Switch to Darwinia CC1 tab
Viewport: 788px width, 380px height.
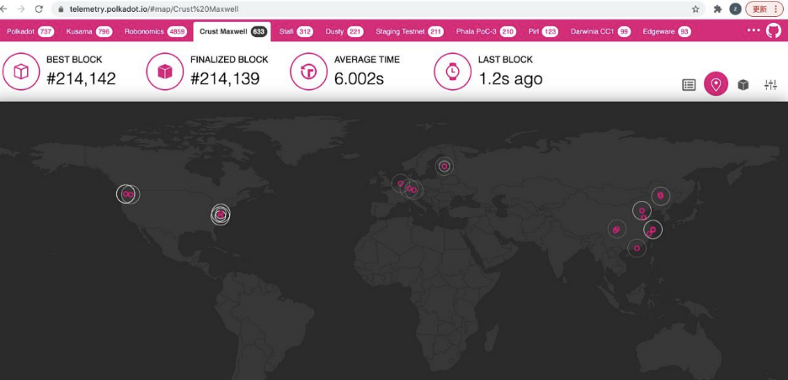pos(601,31)
